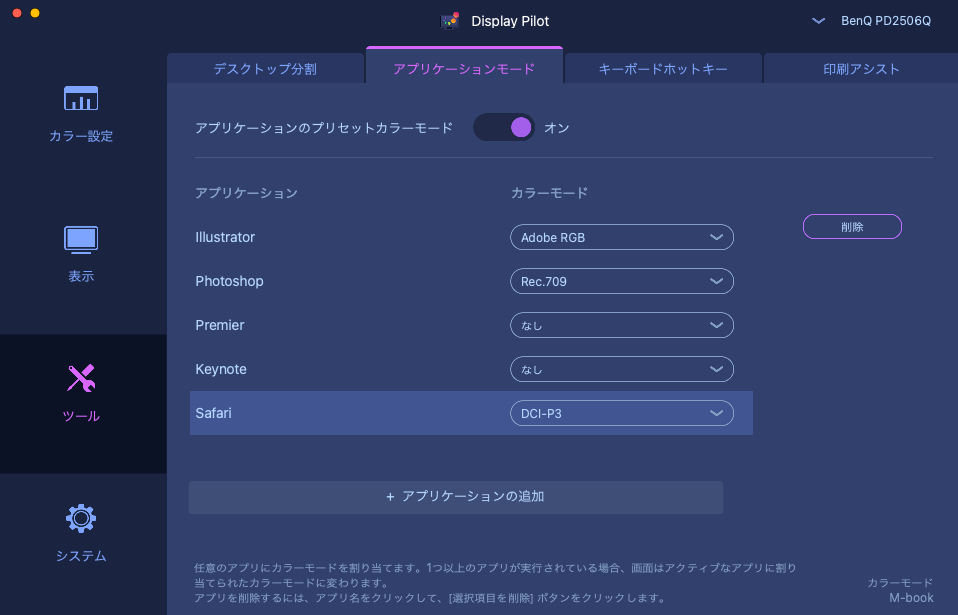This screenshot has width=958, height=615.
Task: Click the アプリケーションの追加 button
Action: 456,497
